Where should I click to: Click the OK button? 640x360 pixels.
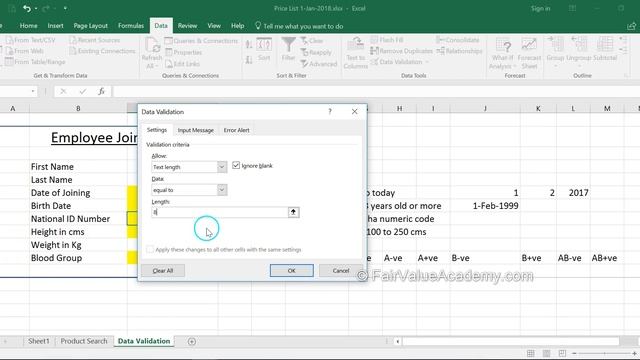click(x=291, y=271)
